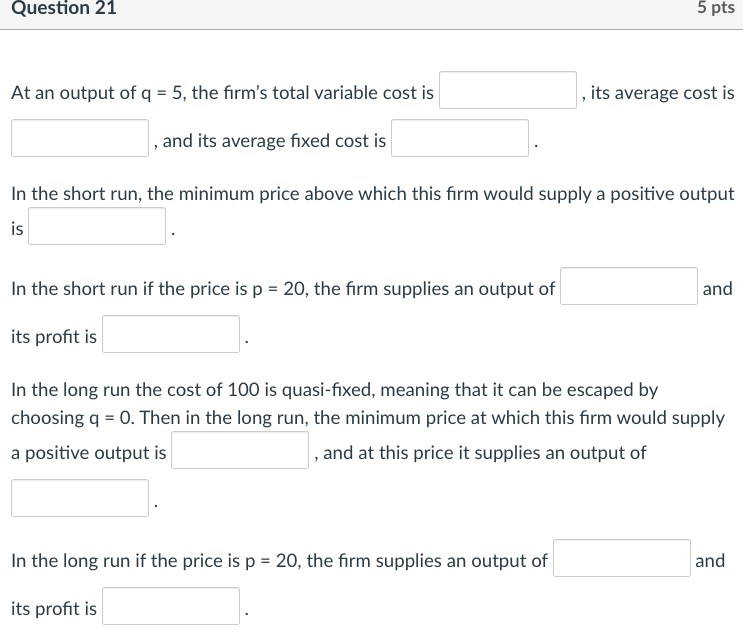Click the short-run profit answer box
The height and width of the screenshot is (636, 743).
pyautogui.click(x=171, y=335)
